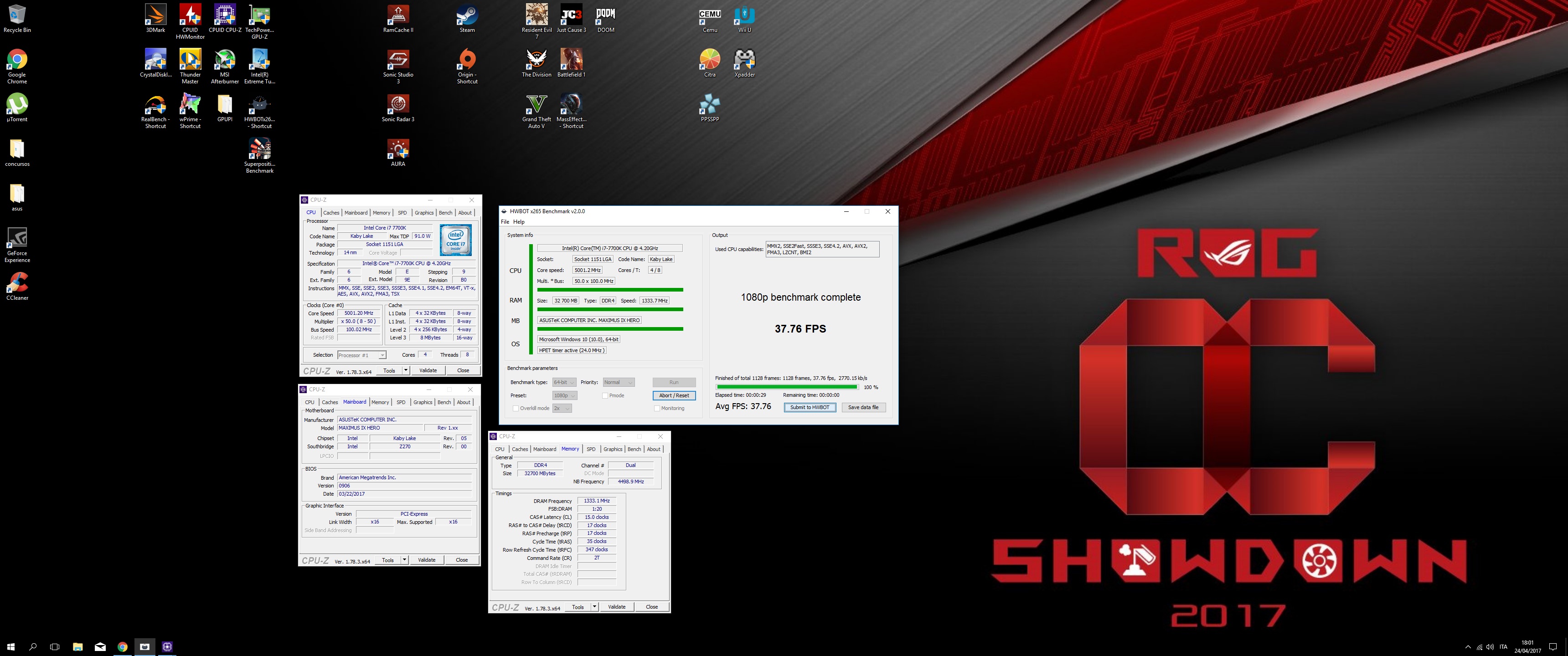Launch Just Cause 3 icon

571,18
